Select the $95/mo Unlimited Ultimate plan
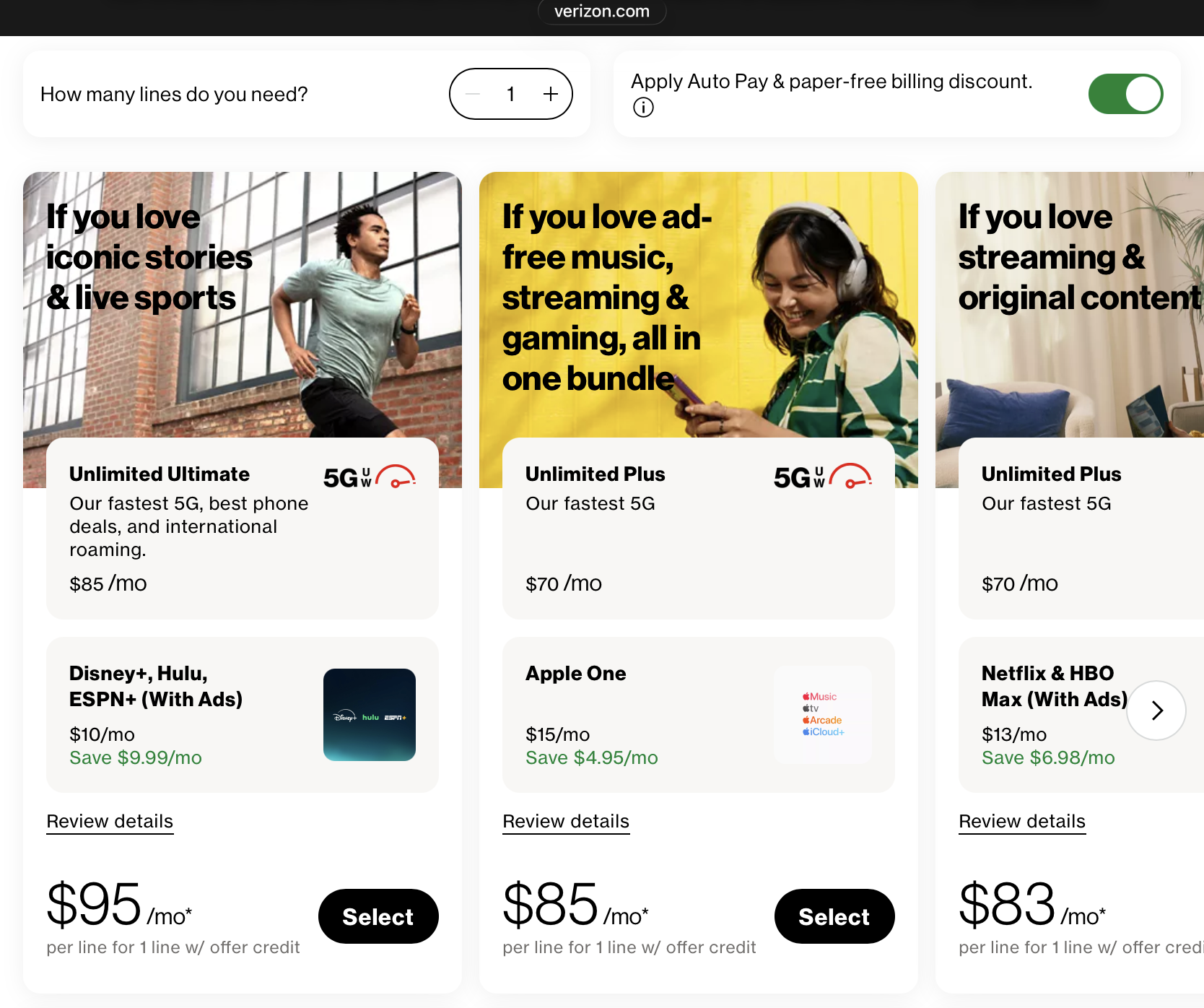 (x=378, y=916)
